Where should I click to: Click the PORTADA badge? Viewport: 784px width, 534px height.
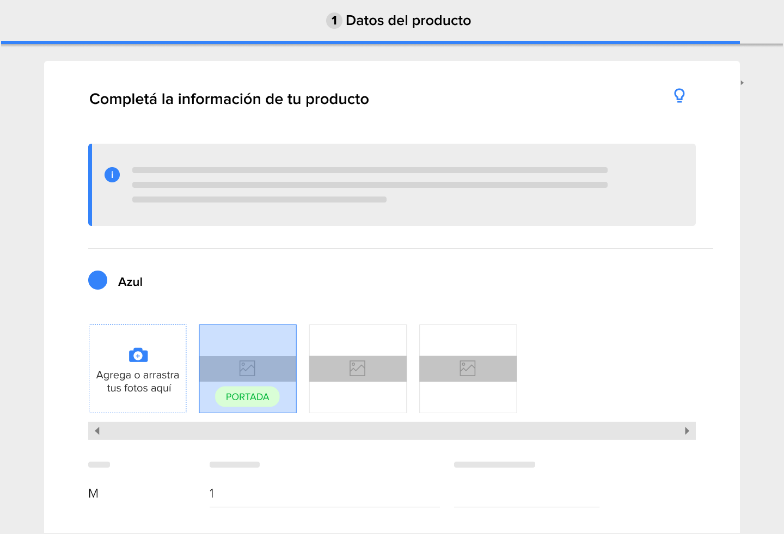click(x=247, y=396)
